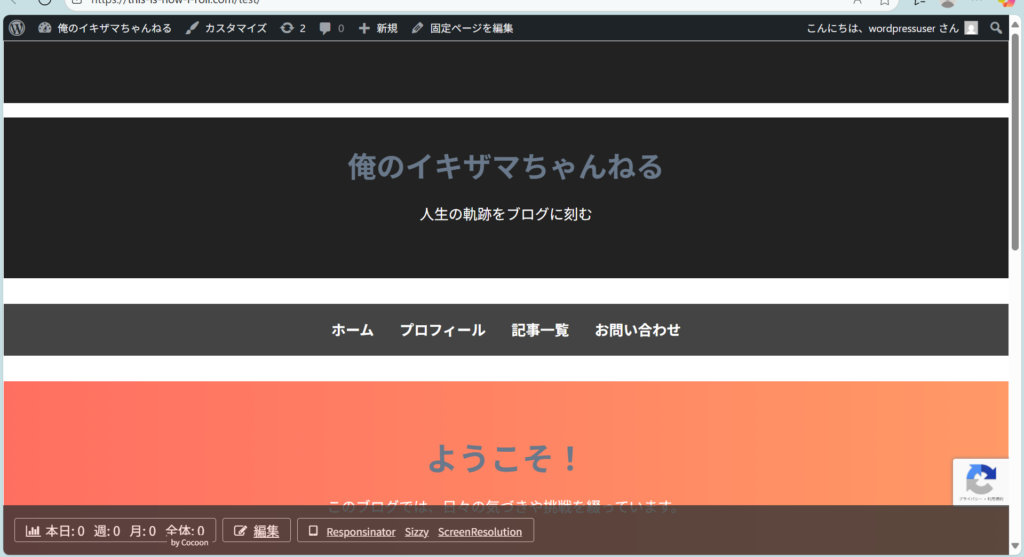Click the admin bar search magnifier icon
This screenshot has height=557, width=1024.
point(996,28)
